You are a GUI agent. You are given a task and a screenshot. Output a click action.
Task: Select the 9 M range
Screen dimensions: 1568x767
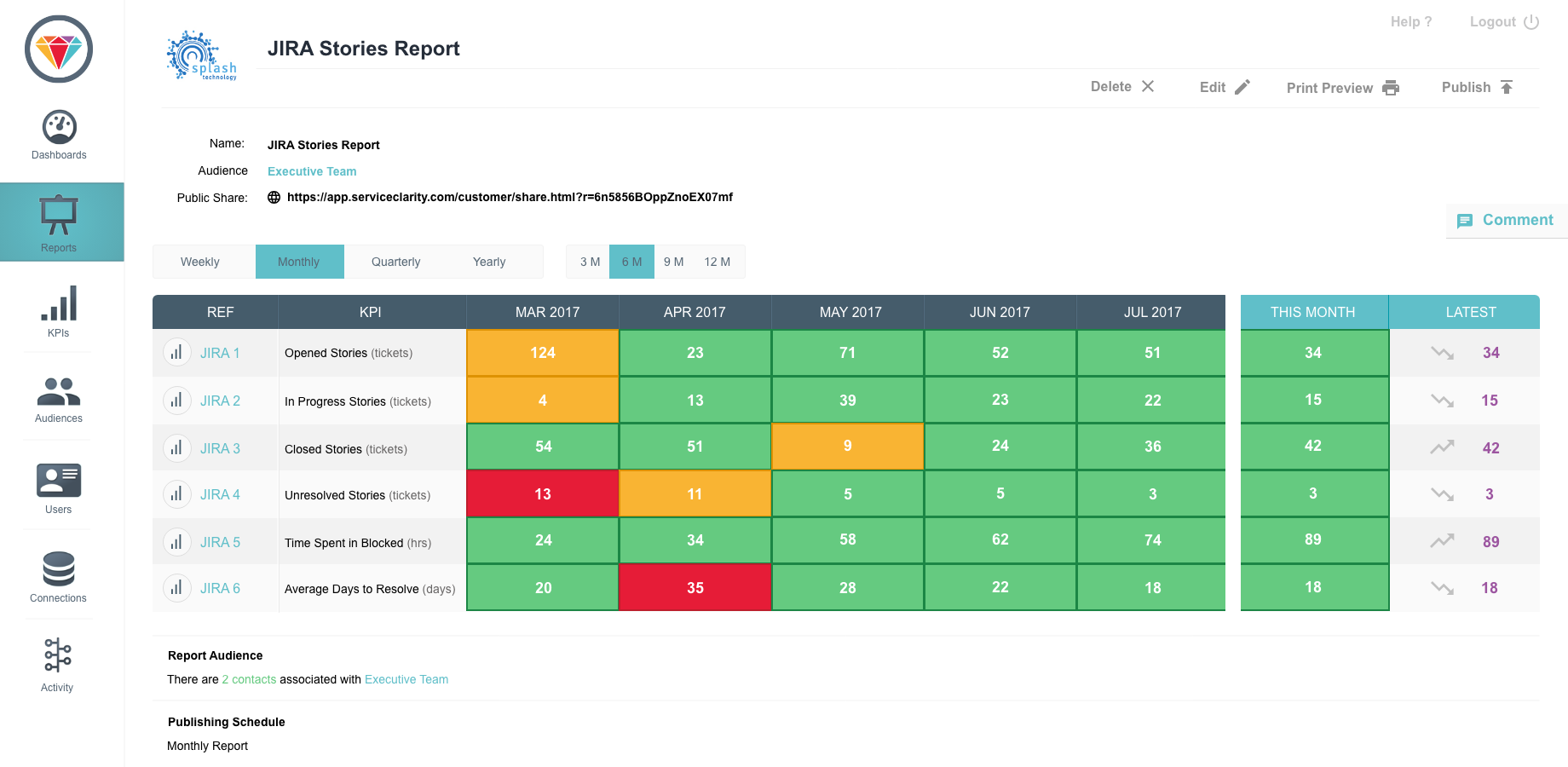(674, 262)
